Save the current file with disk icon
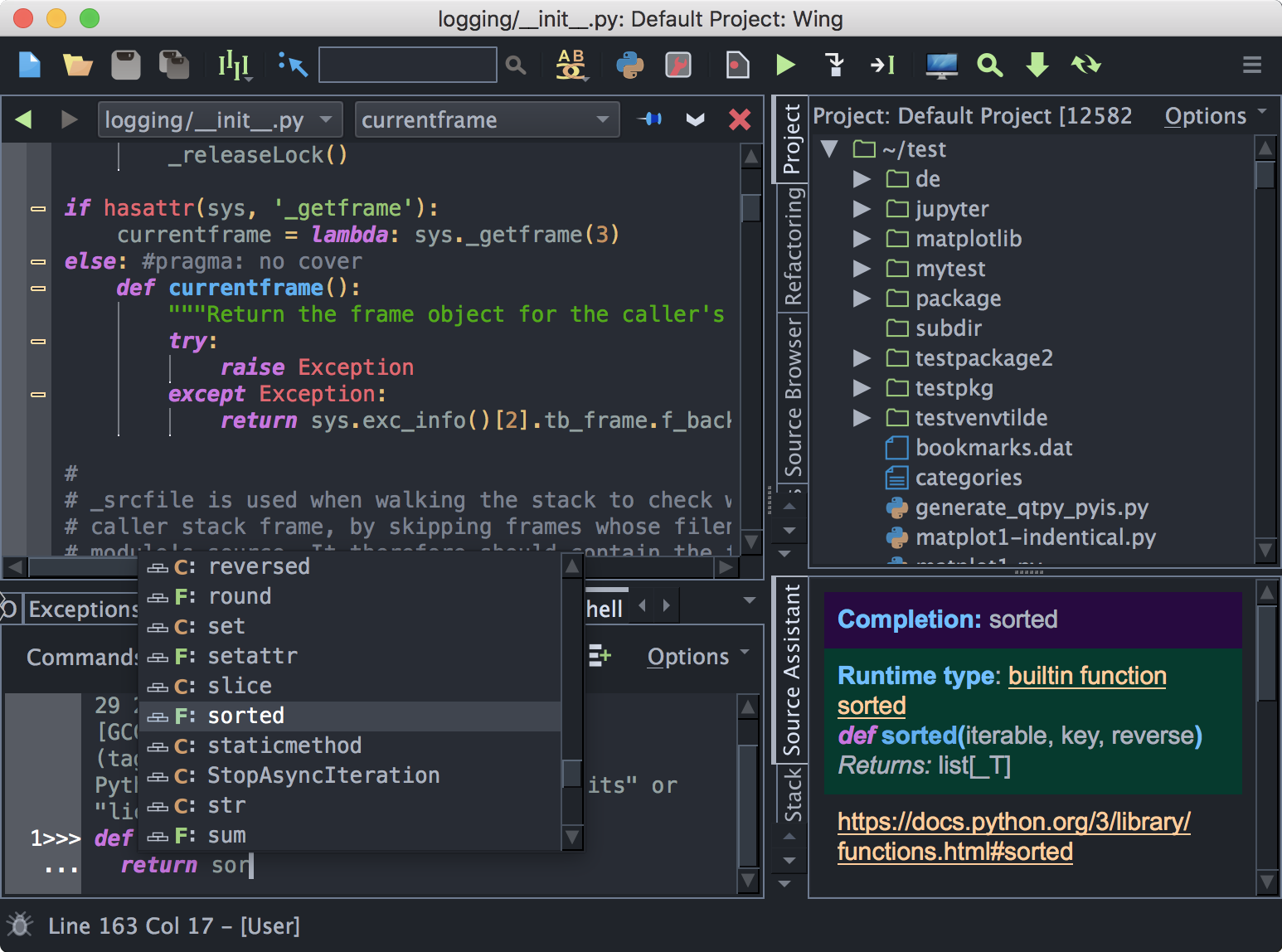The width and height of the screenshot is (1282, 952). tap(126, 65)
